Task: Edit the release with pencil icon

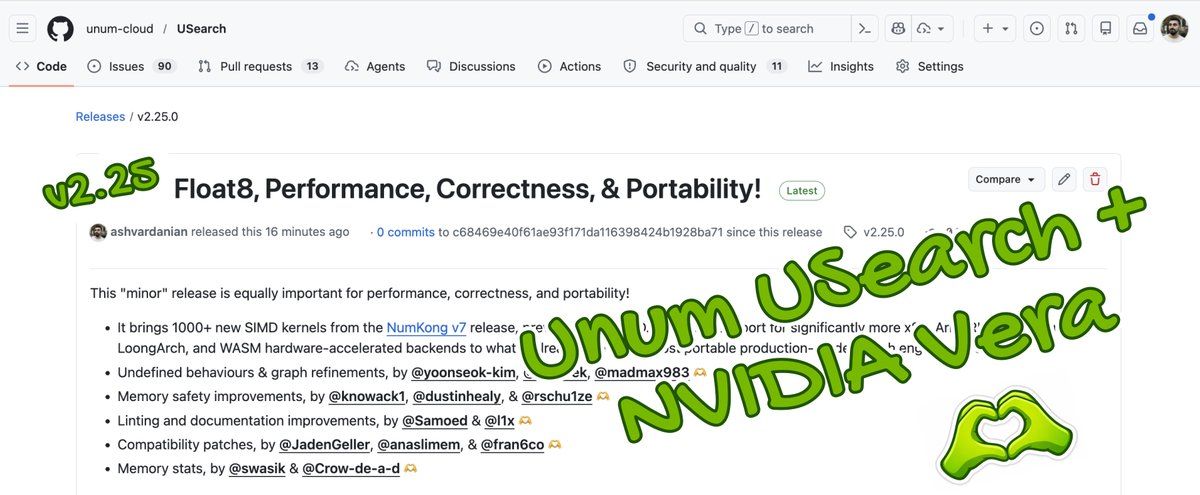Action: click(1064, 179)
